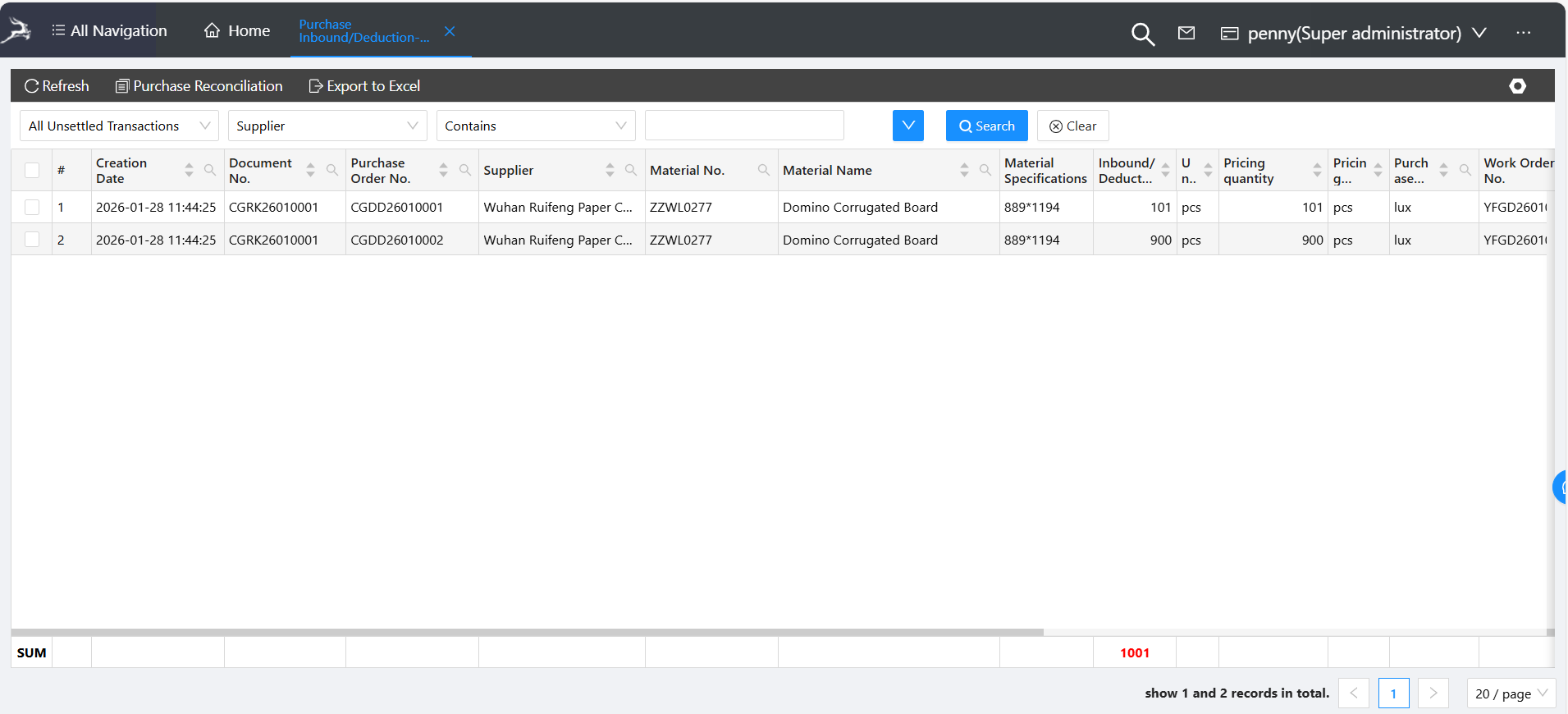Click search icon in Purchase Order No. column

[465, 170]
